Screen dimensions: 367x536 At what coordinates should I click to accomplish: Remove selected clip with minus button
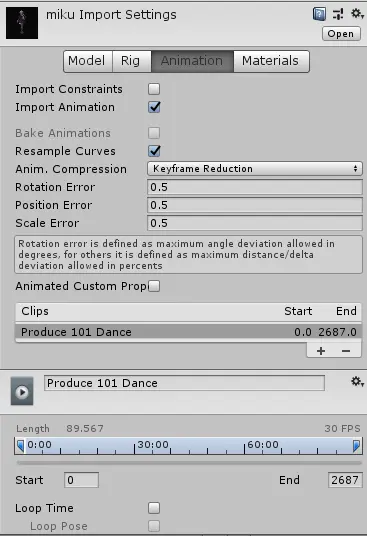pos(346,351)
